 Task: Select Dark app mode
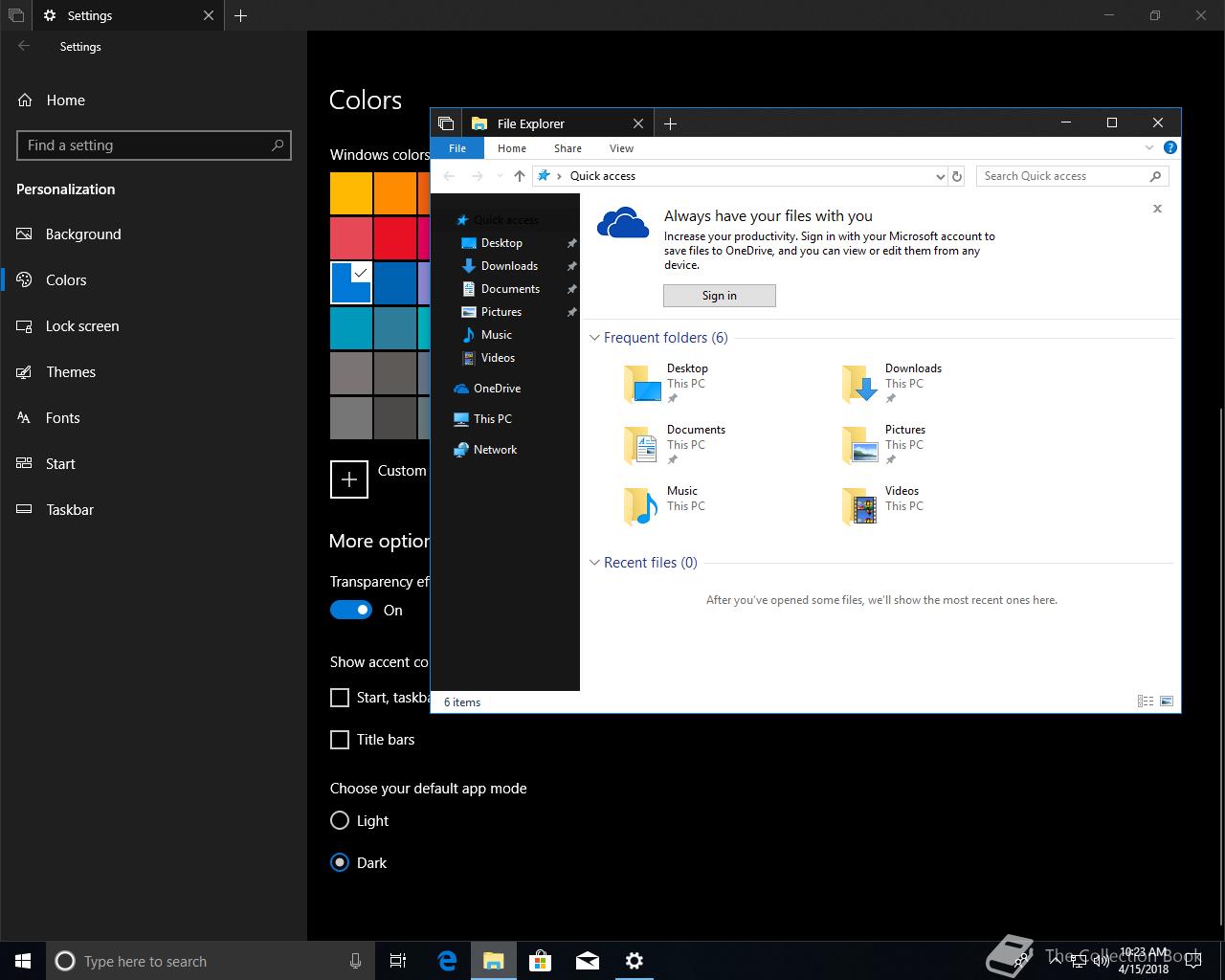pos(340,863)
